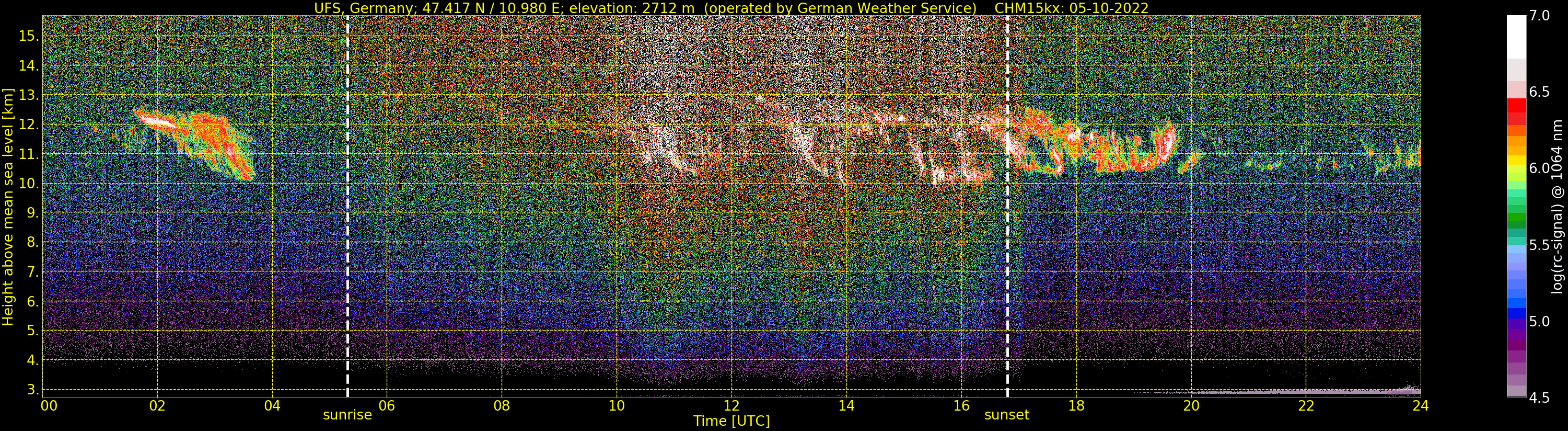Click the colorbar tick value 6.5

pos(1539,92)
